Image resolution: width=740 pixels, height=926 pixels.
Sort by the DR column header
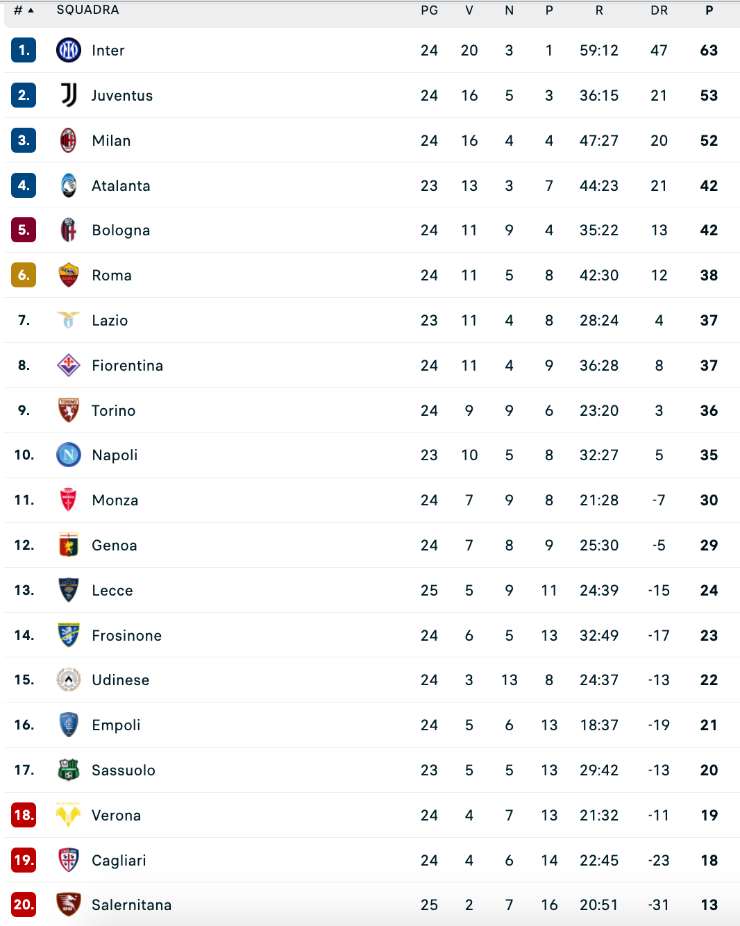[659, 10]
